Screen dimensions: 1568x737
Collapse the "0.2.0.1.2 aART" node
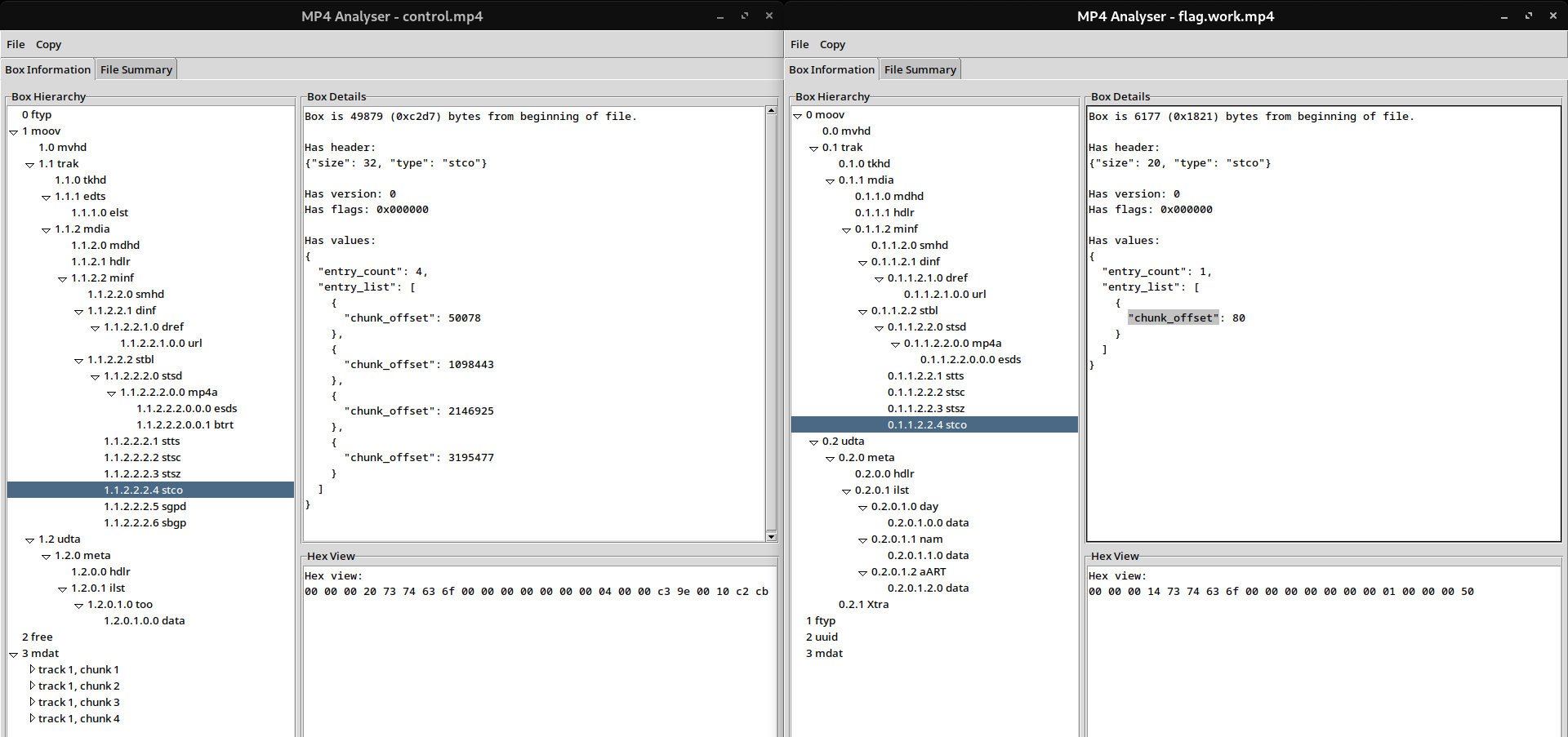coord(862,571)
